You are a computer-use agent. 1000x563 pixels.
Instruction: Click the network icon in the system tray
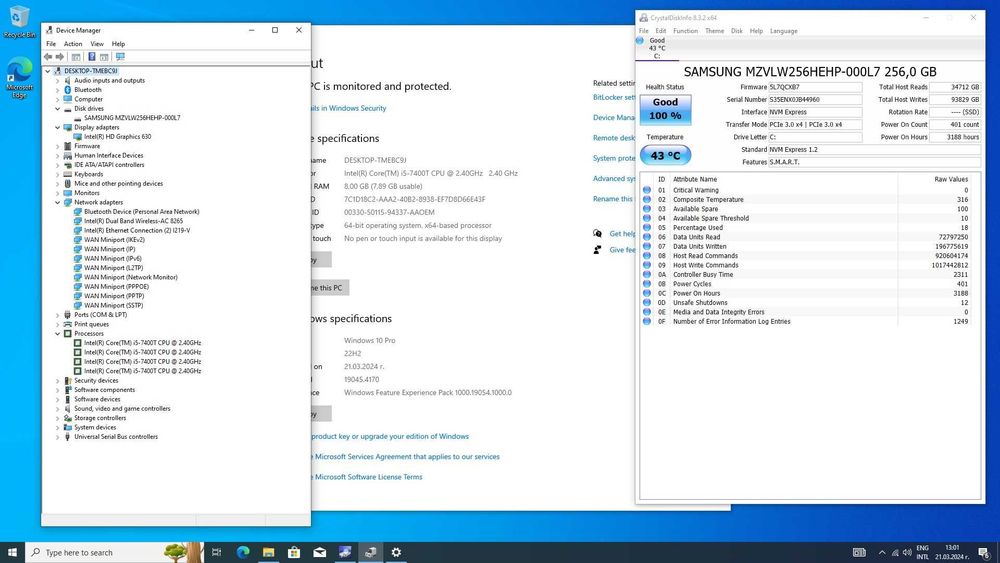point(895,553)
